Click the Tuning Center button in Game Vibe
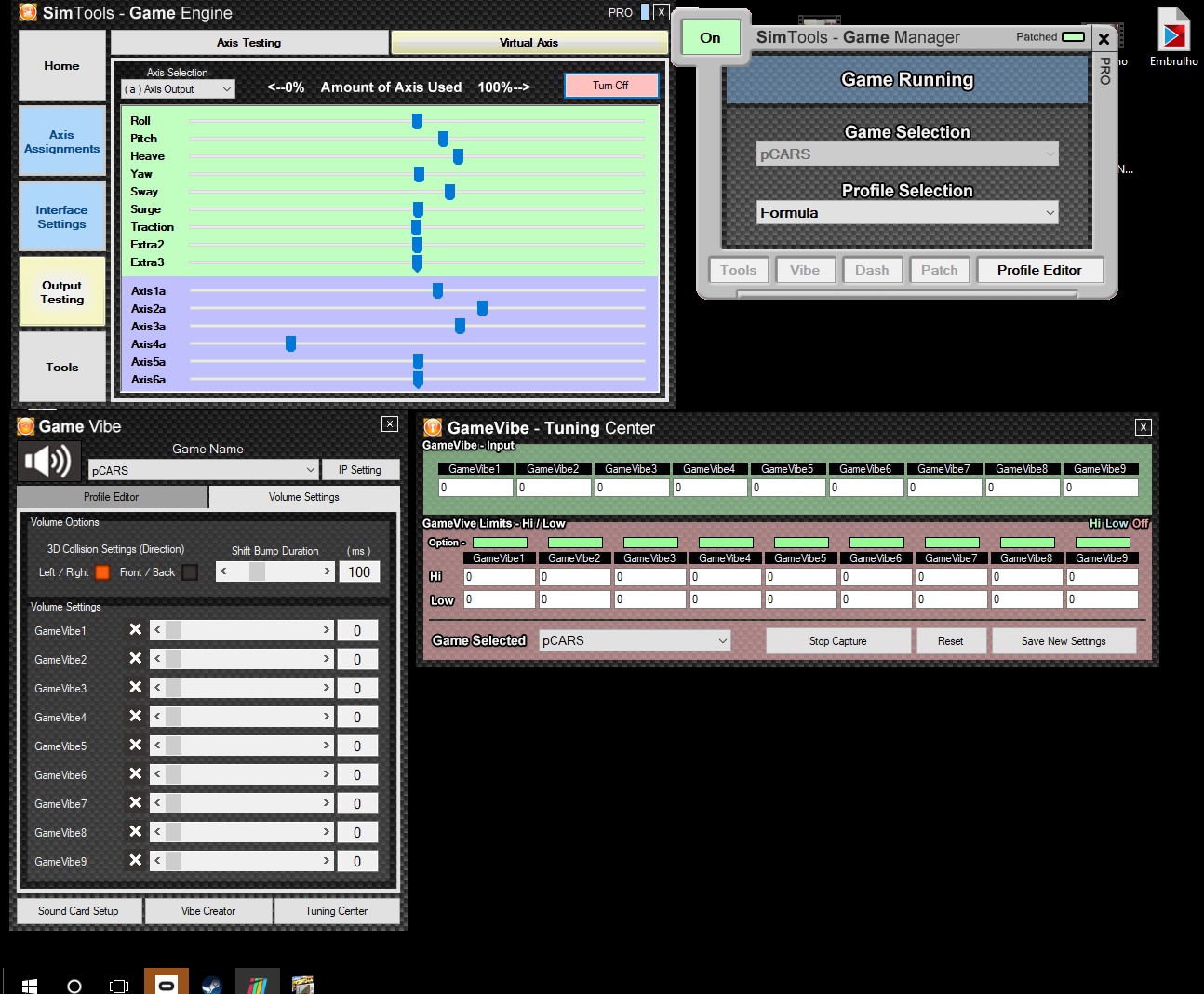The image size is (1204, 994). [x=337, y=911]
